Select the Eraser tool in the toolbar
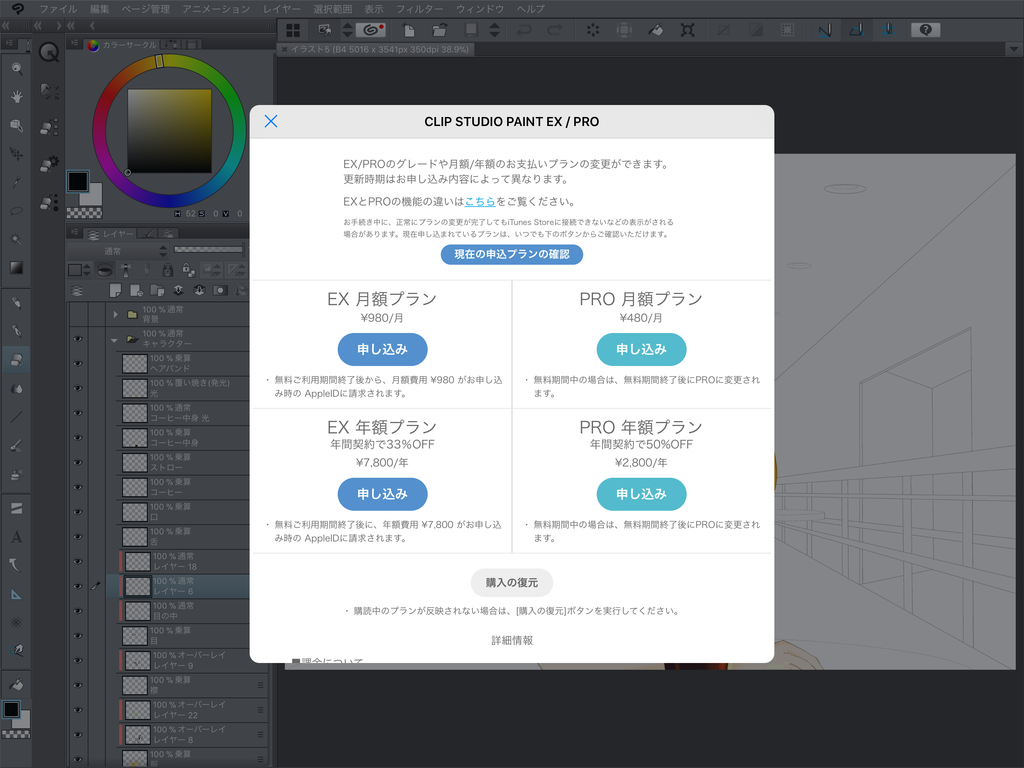 tap(16, 359)
